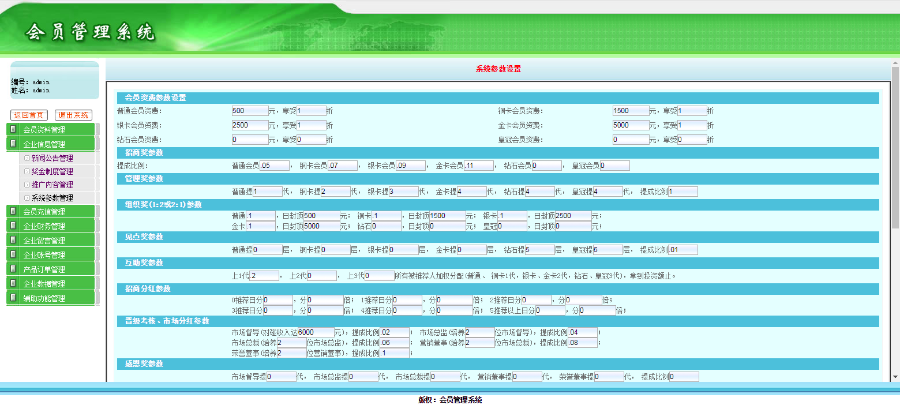Focus the 提成比例 field showing .02

point(395,333)
